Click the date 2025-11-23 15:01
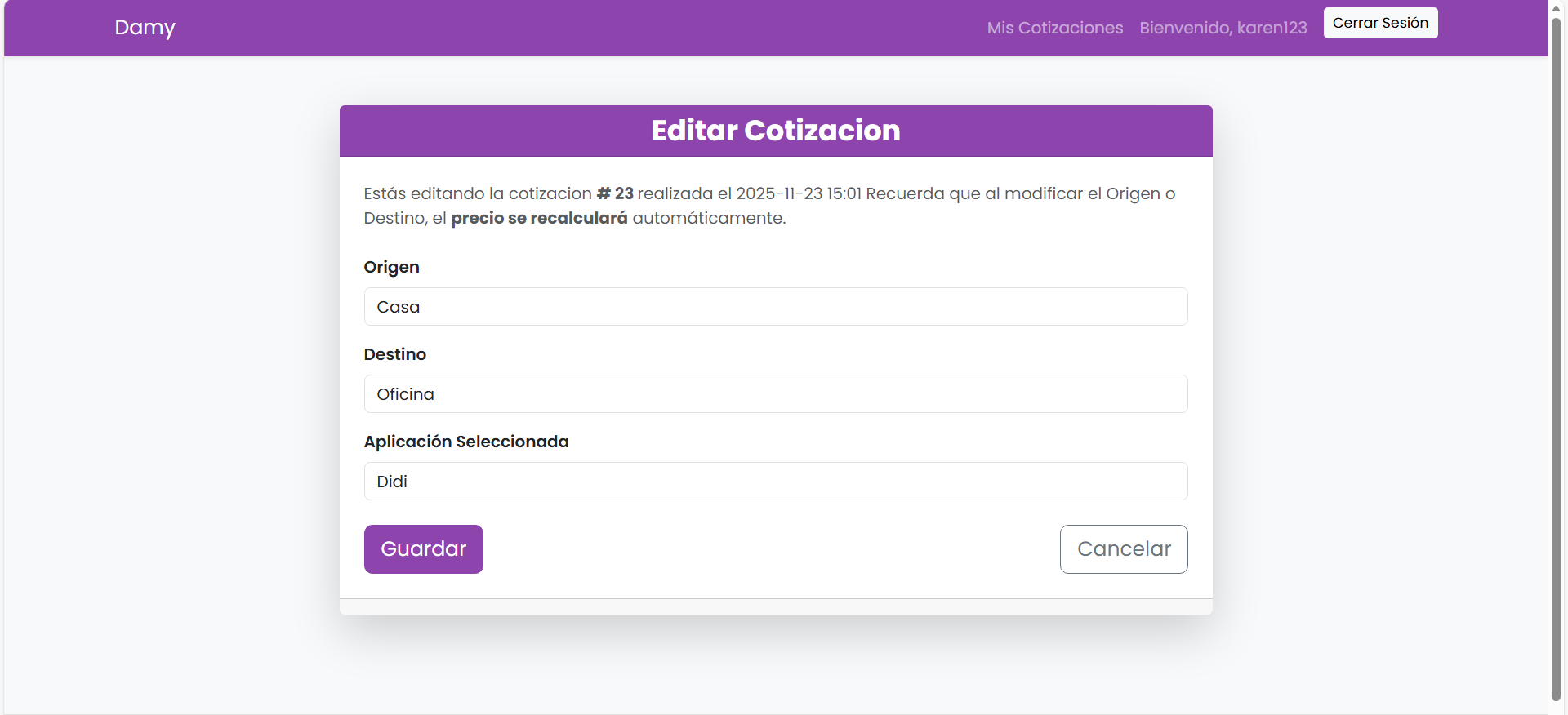1568x715 pixels. point(798,193)
